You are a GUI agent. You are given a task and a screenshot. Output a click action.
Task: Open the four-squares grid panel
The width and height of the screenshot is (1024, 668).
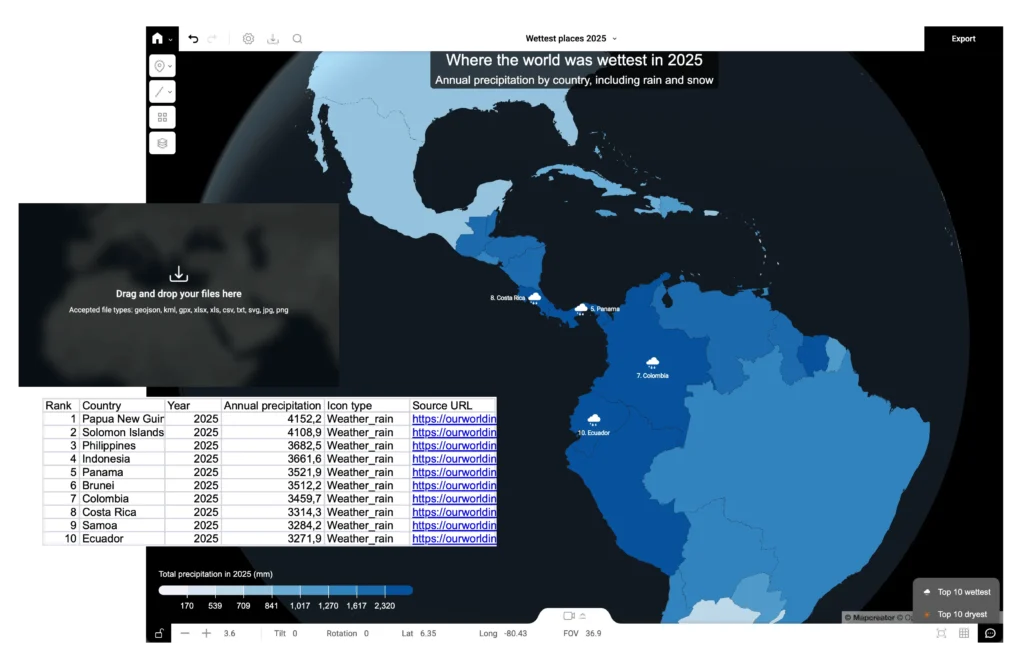pyautogui.click(x=162, y=118)
